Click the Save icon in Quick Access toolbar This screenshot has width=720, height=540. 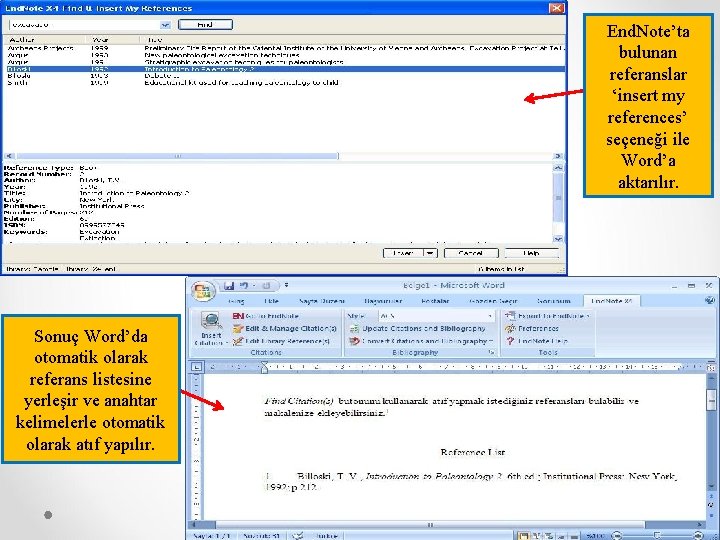coord(229,286)
